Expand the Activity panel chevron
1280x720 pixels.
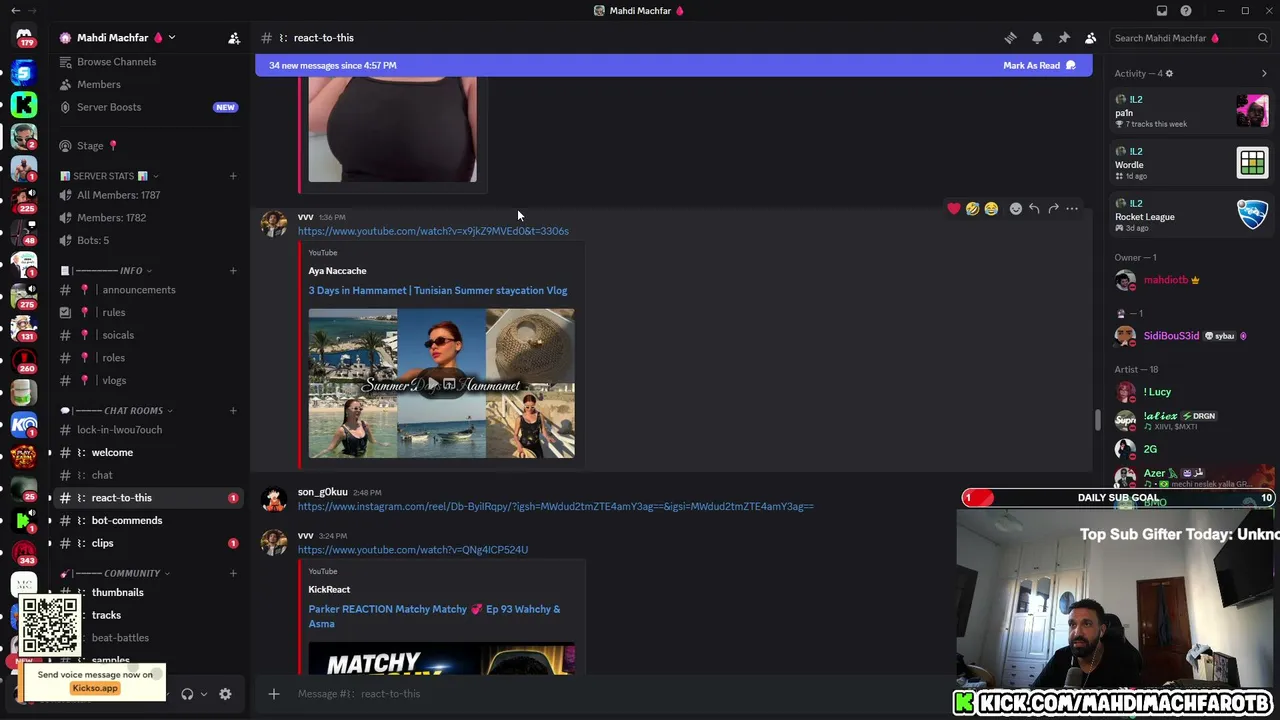pyautogui.click(x=1264, y=73)
